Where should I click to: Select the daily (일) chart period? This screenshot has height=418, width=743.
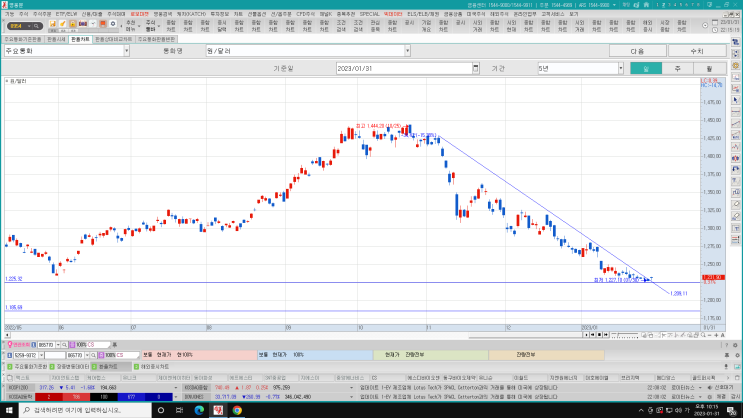(x=646, y=69)
